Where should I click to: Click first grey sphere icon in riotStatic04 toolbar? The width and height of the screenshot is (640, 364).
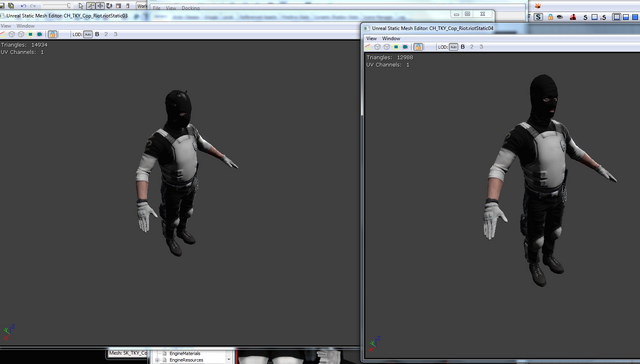(378, 47)
